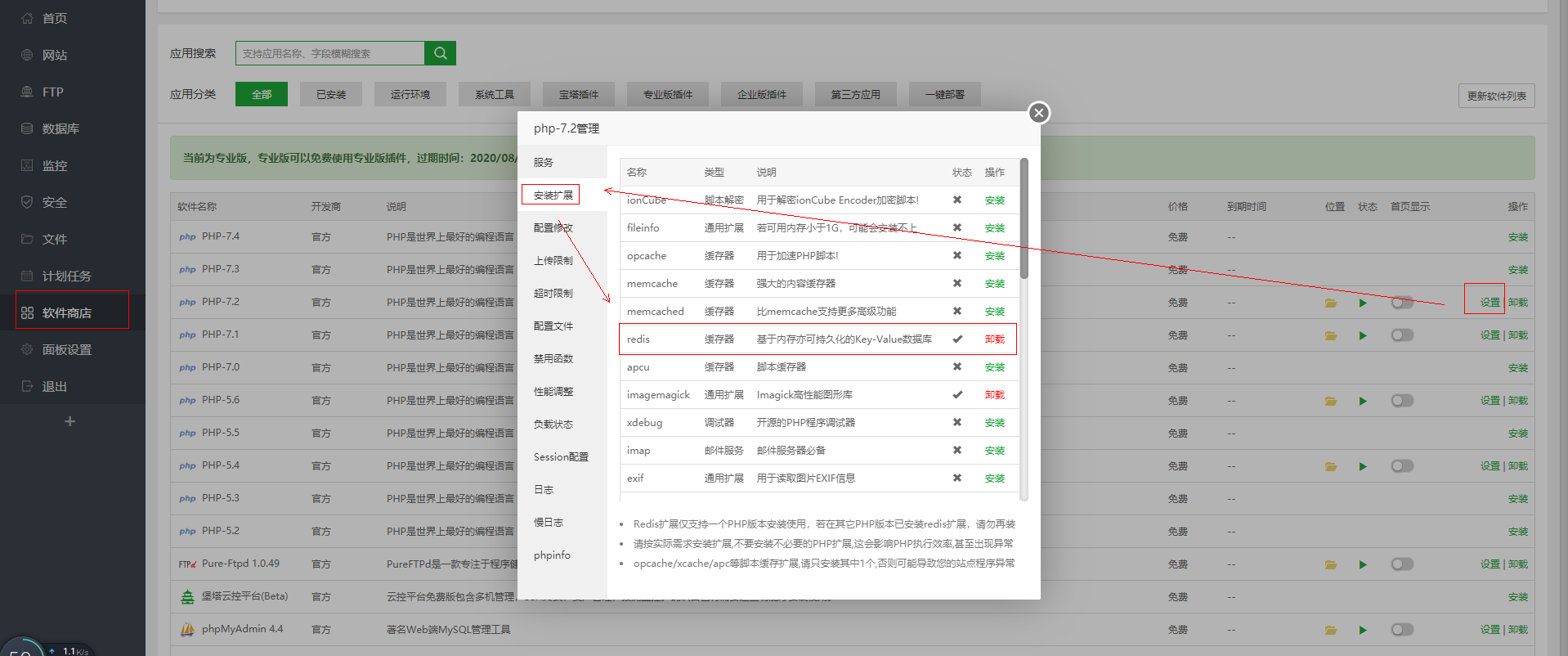The width and height of the screenshot is (1568, 656).
Task: Click the plus icon below 退出
Action: click(70, 421)
